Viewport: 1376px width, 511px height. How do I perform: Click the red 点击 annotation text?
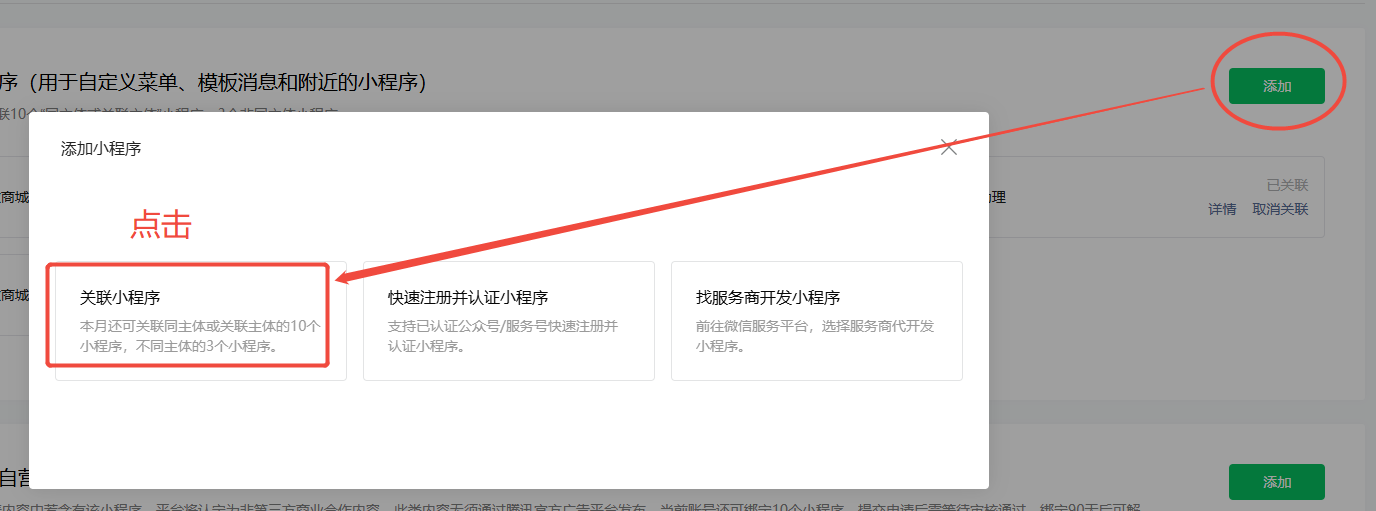pos(160,226)
